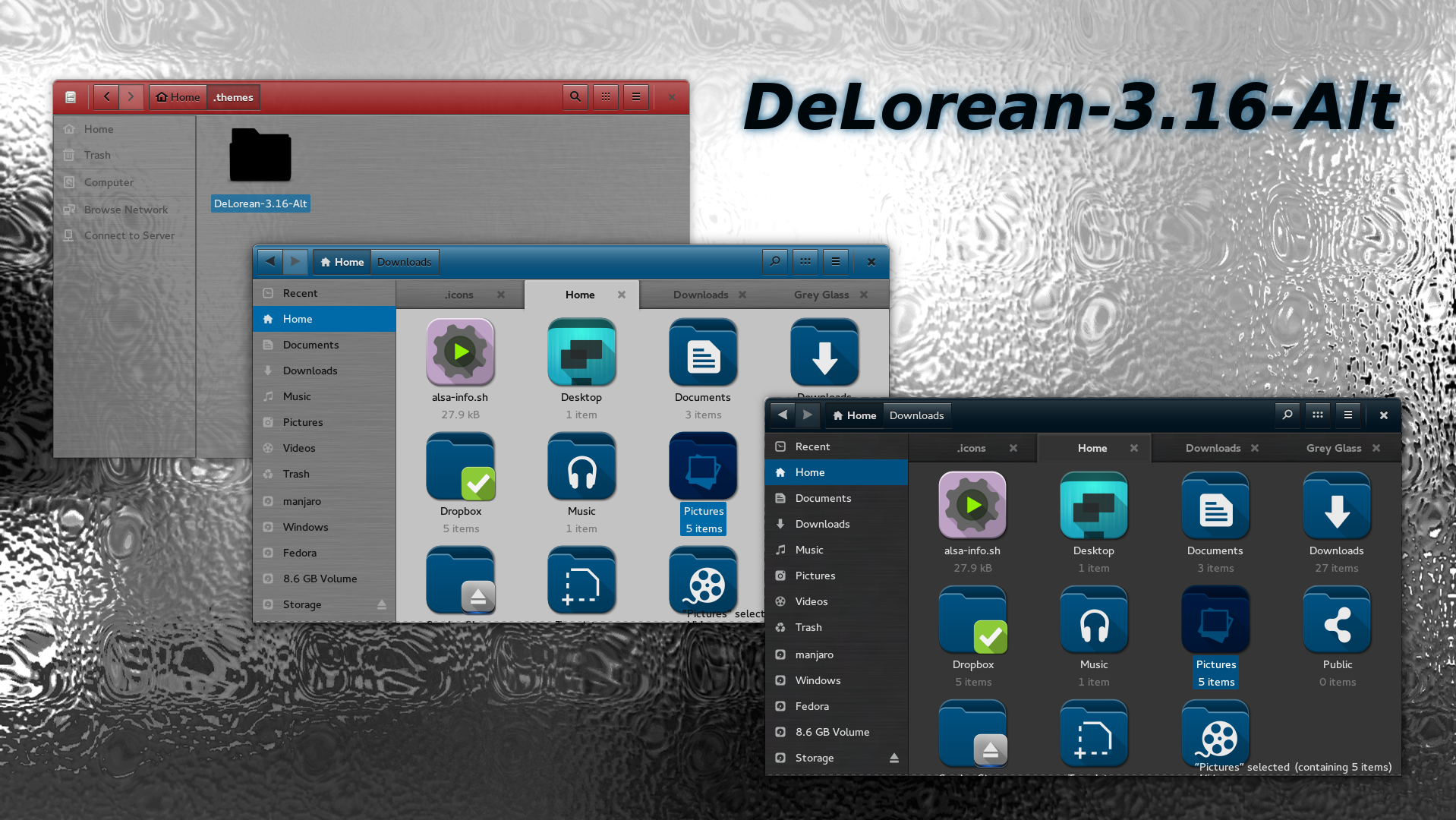Screen dimensions: 1456x820
Task: Open Trash in red window sidebar
Action: pos(124,155)
